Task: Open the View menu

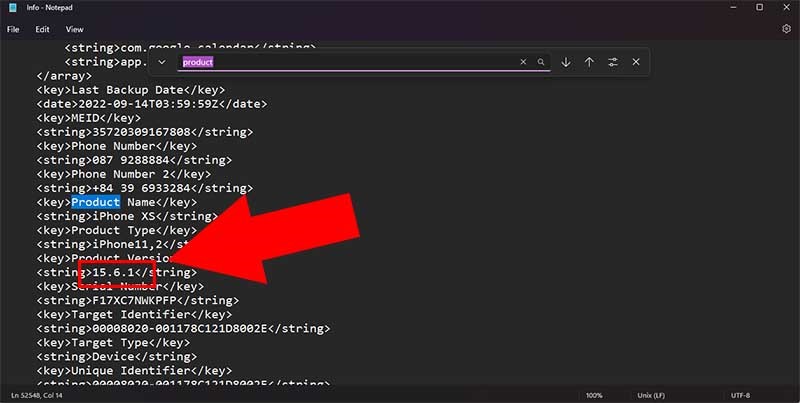Action: pos(74,30)
